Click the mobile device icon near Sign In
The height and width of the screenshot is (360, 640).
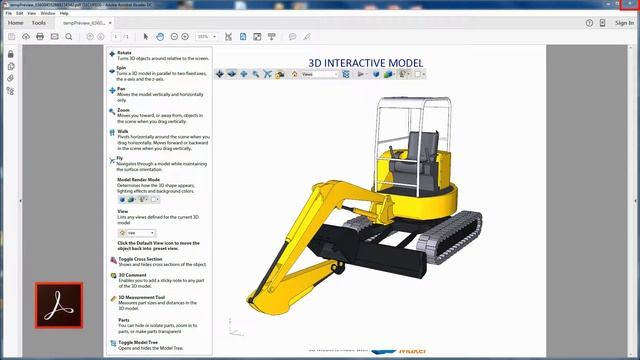(602, 23)
